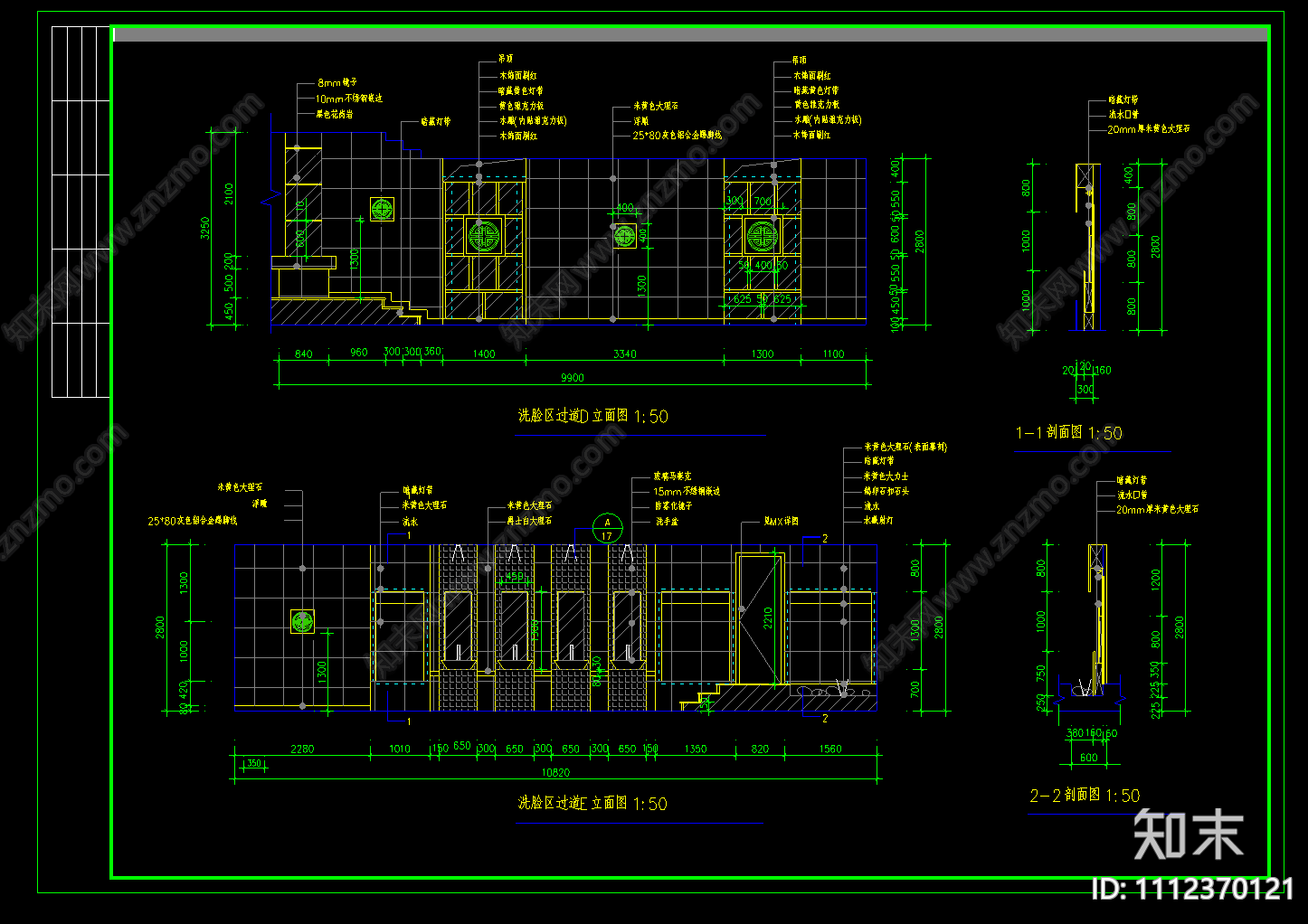The width and height of the screenshot is (1308, 924).
Task: Click the 黑色花岗岩 annotation label
Action: point(334,115)
